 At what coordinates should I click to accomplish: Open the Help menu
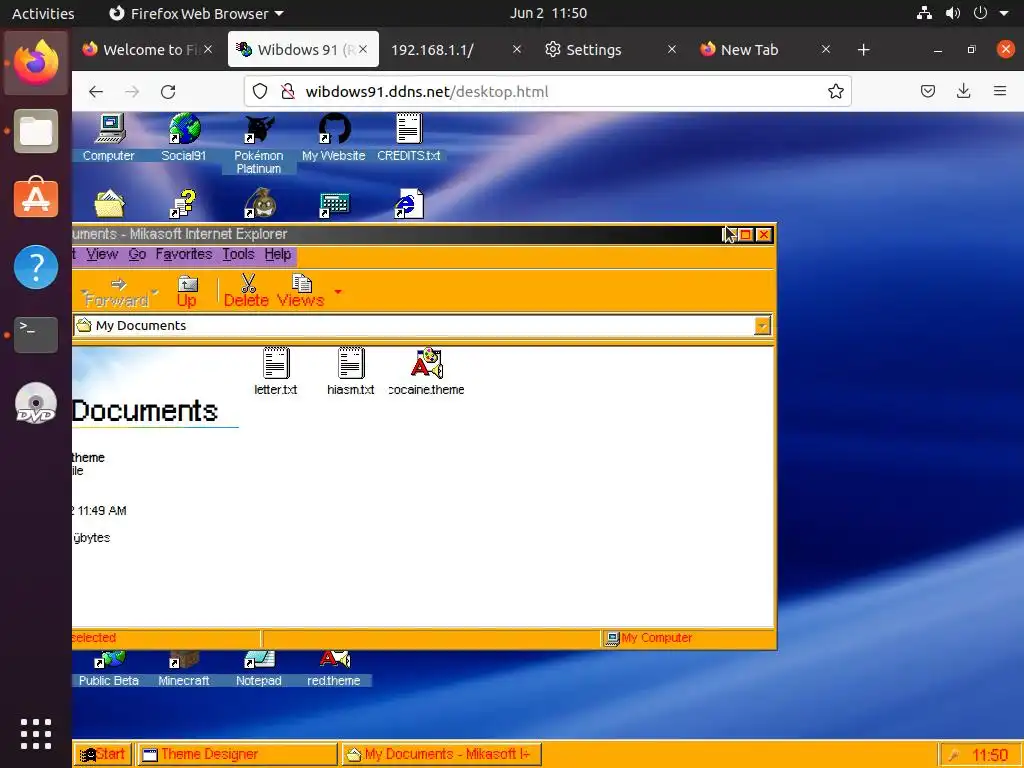click(278, 254)
